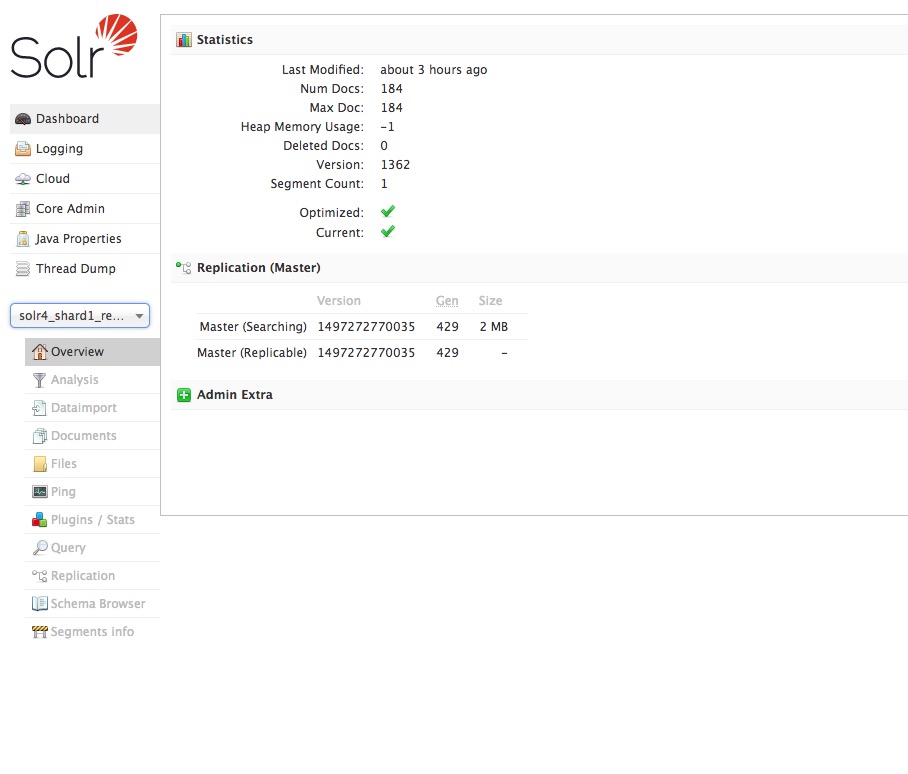Click the Num Docs value 184
The height and width of the screenshot is (774, 908).
tap(391, 89)
